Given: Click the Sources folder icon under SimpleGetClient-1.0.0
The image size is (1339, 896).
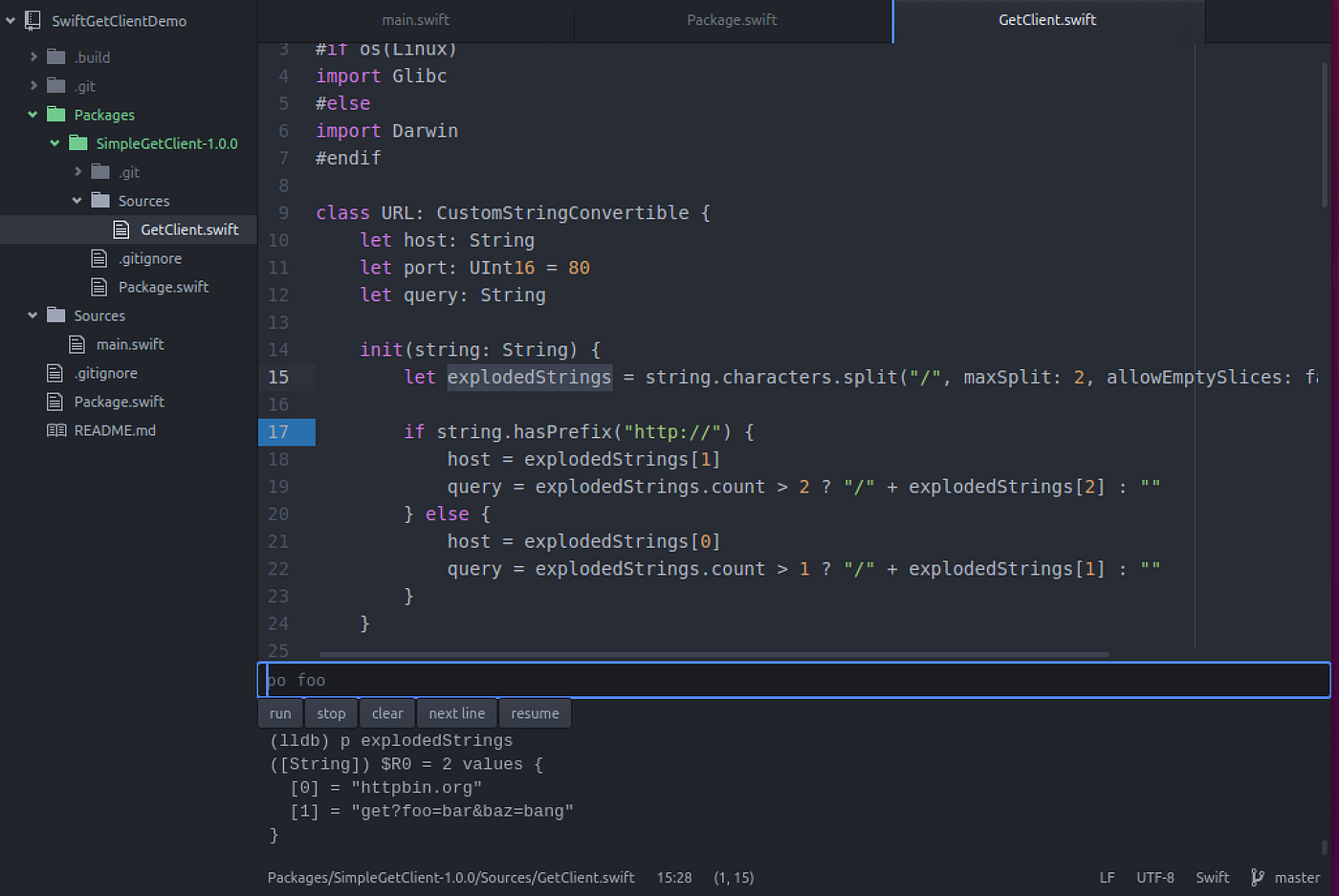Looking at the screenshot, I should tap(102, 201).
